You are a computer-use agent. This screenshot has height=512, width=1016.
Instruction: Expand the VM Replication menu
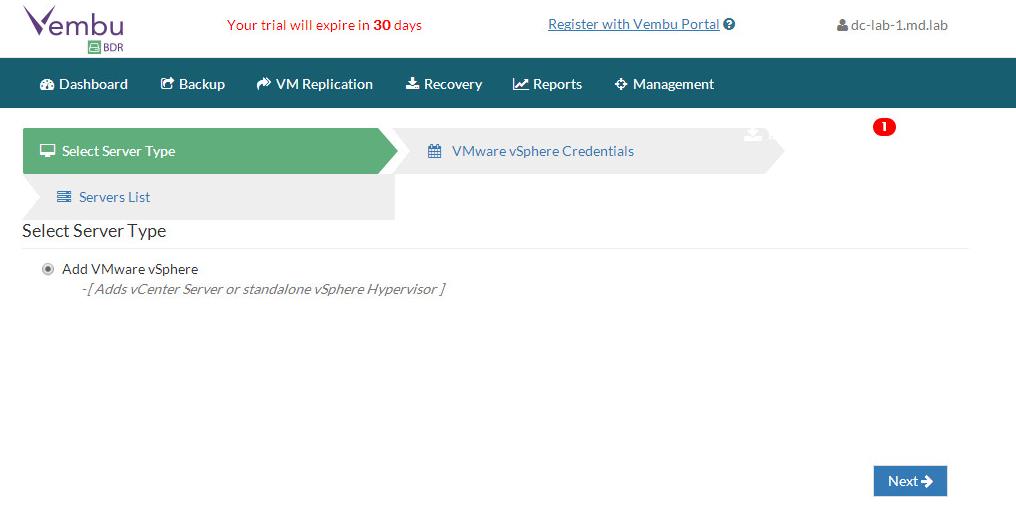tap(314, 84)
